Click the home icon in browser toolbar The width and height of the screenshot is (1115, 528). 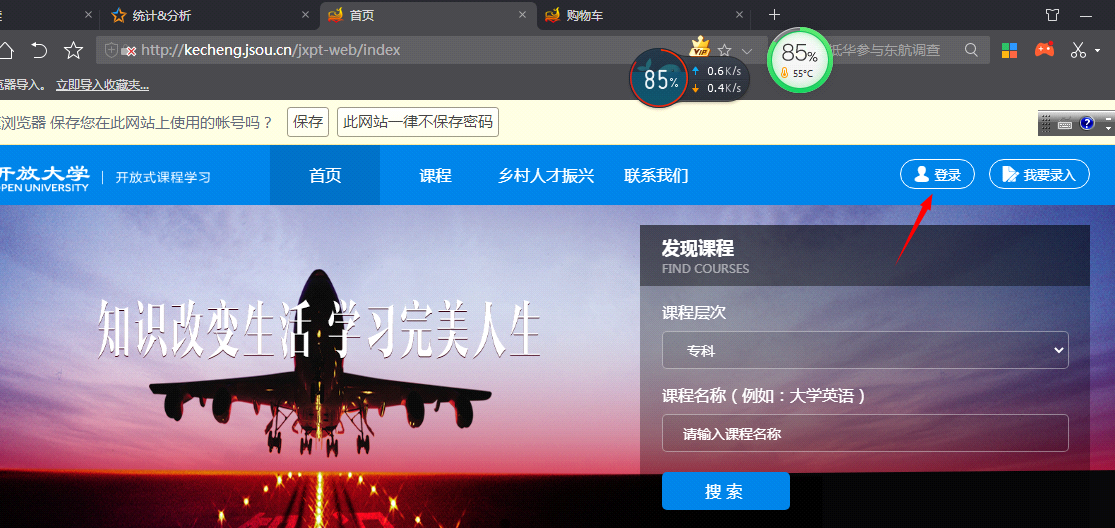(6, 50)
